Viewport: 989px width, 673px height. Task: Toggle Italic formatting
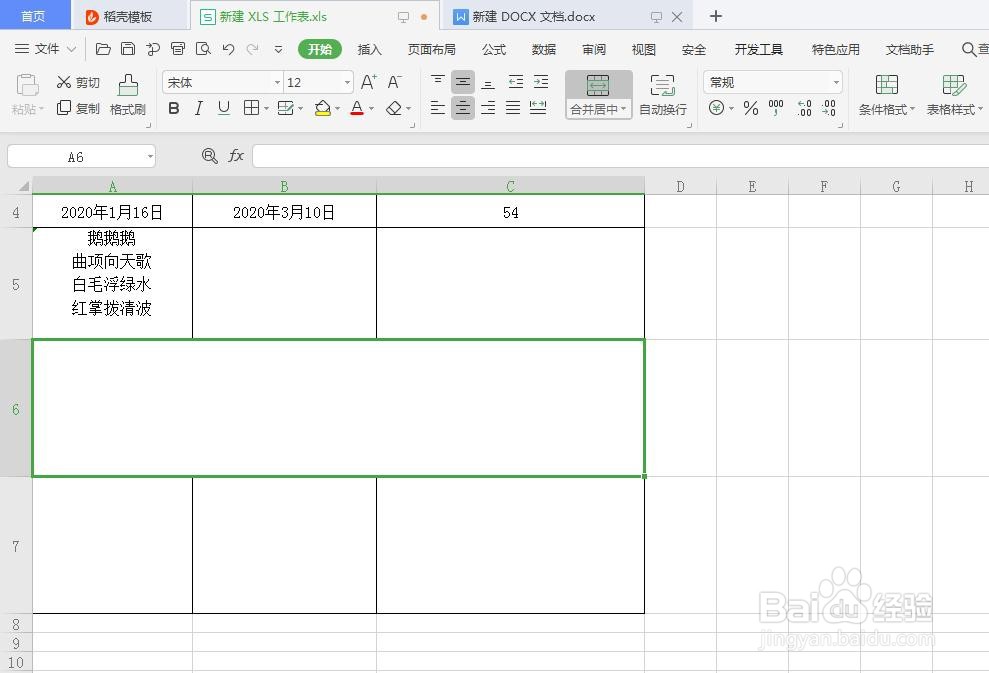click(199, 108)
